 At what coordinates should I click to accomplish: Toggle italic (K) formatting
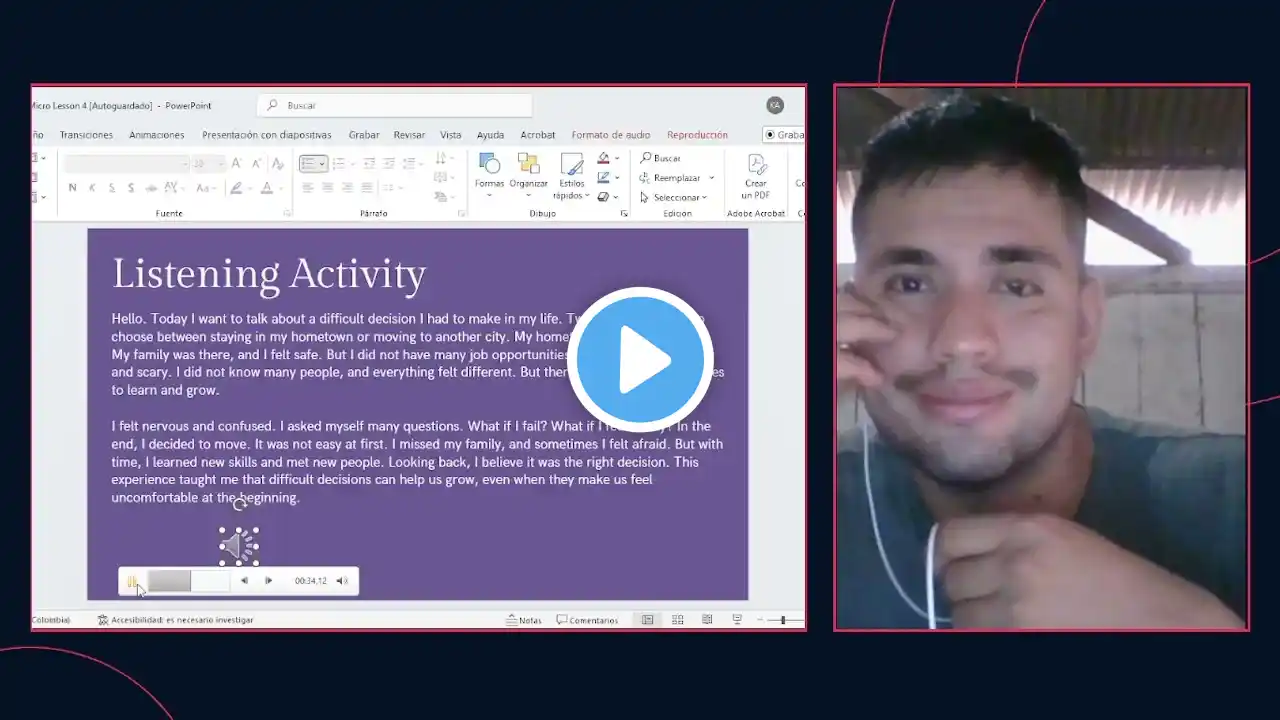tap(92, 188)
